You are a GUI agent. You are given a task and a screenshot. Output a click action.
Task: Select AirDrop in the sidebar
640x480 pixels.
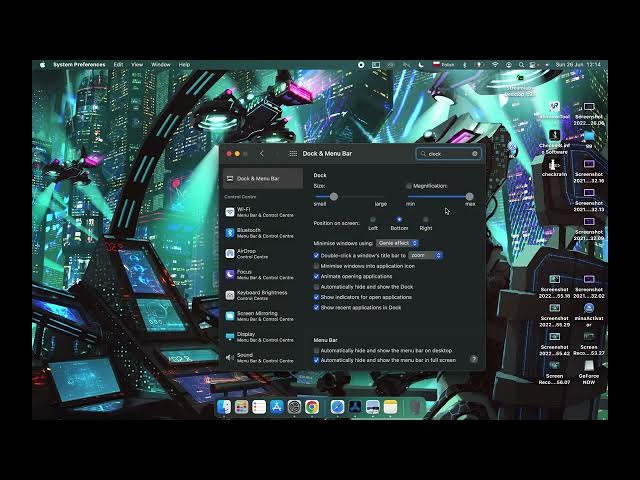(x=263, y=253)
